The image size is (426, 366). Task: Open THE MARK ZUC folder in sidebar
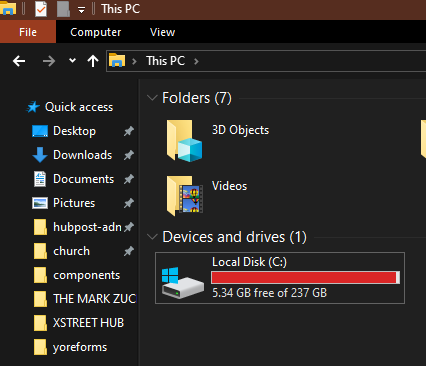click(x=95, y=299)
